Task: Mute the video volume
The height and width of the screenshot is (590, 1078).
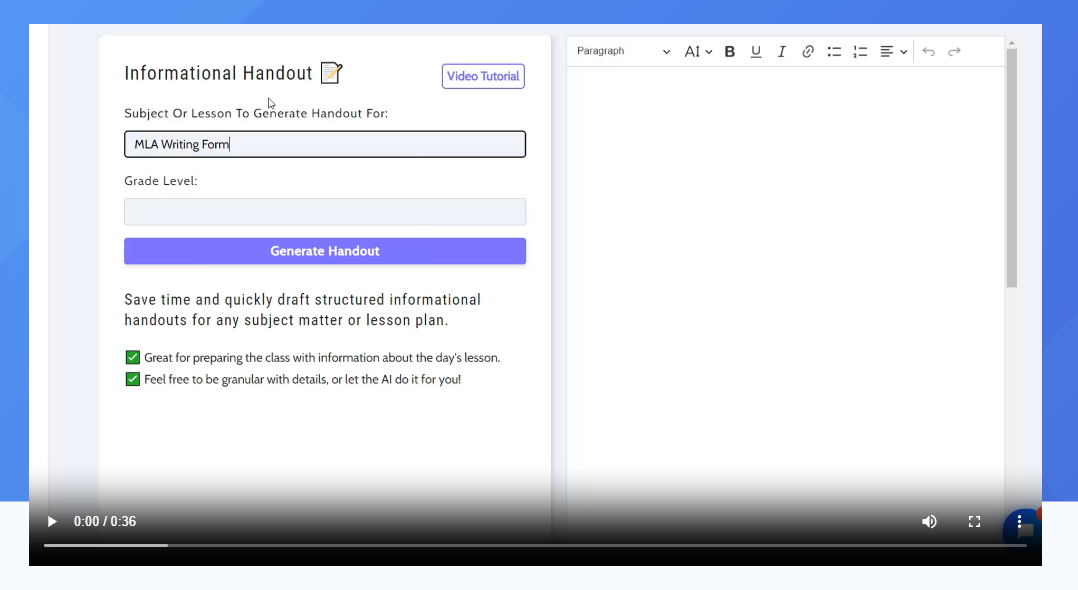Action: coord(930,521)
